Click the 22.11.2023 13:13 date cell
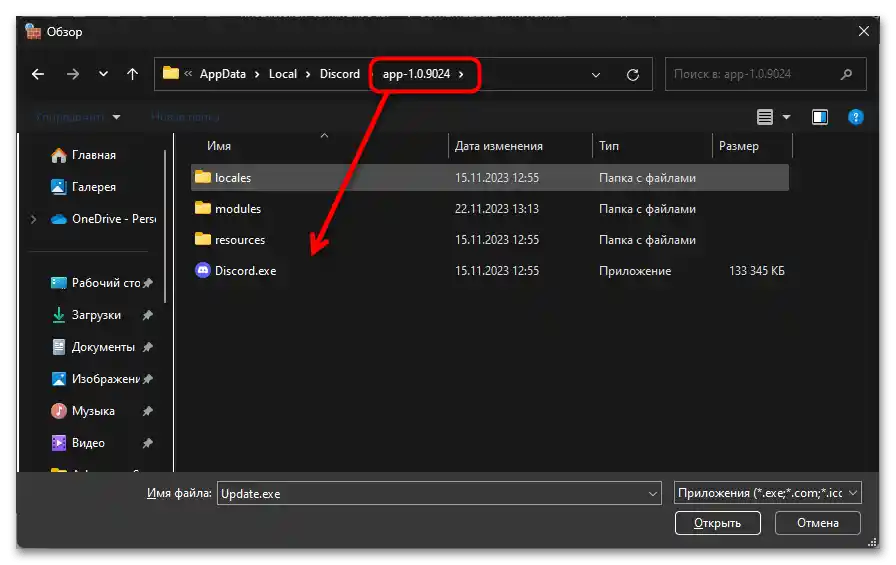The height and width of the screenshot is (565, 896). pos(497,209)
